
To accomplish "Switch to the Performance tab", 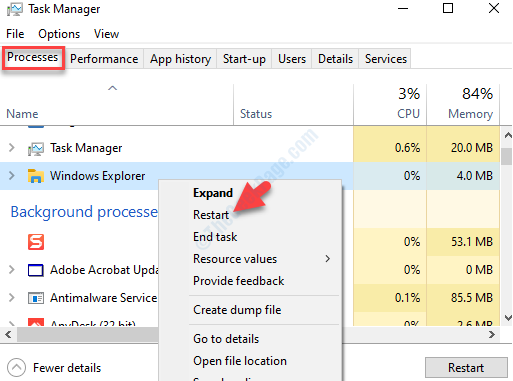I will tap(104, 59).
